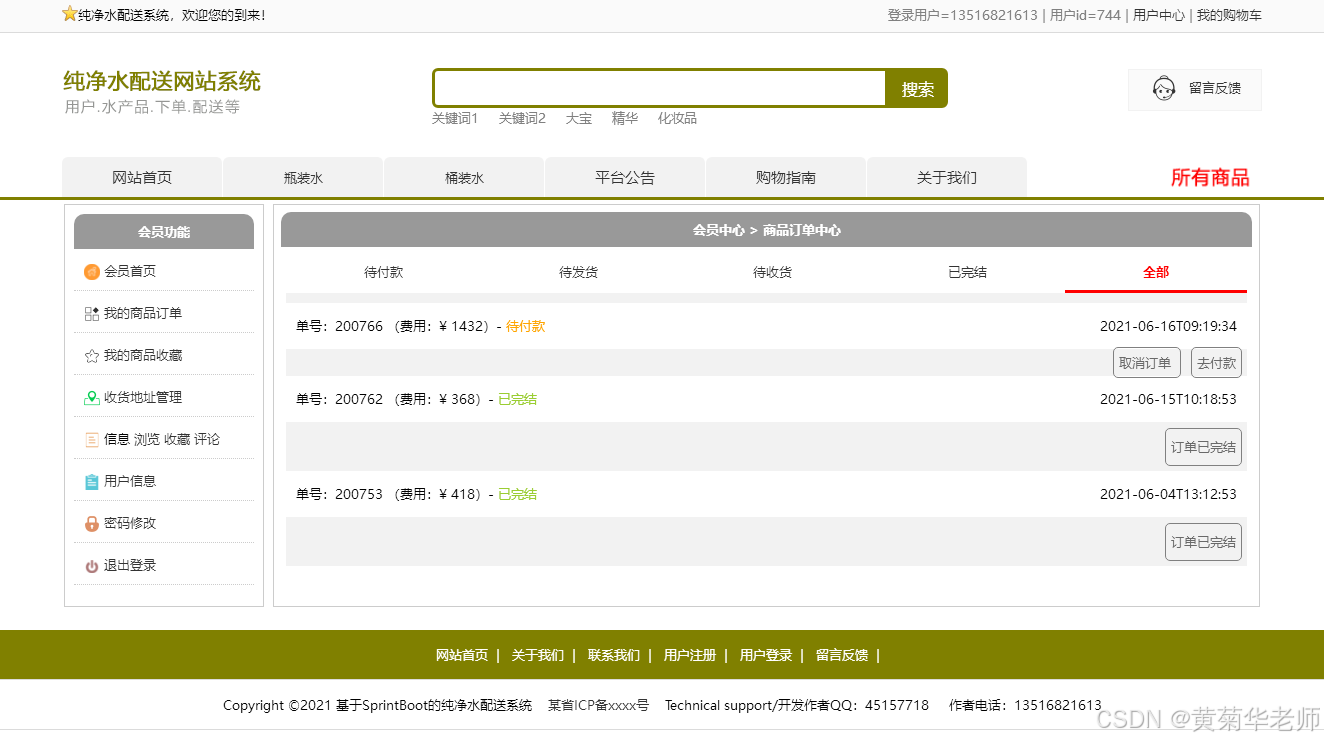The height and width of the screenshot is (741, 1324).
Task: Click 取消订单 to cancel order 200766
Action: coord(1146,362)
